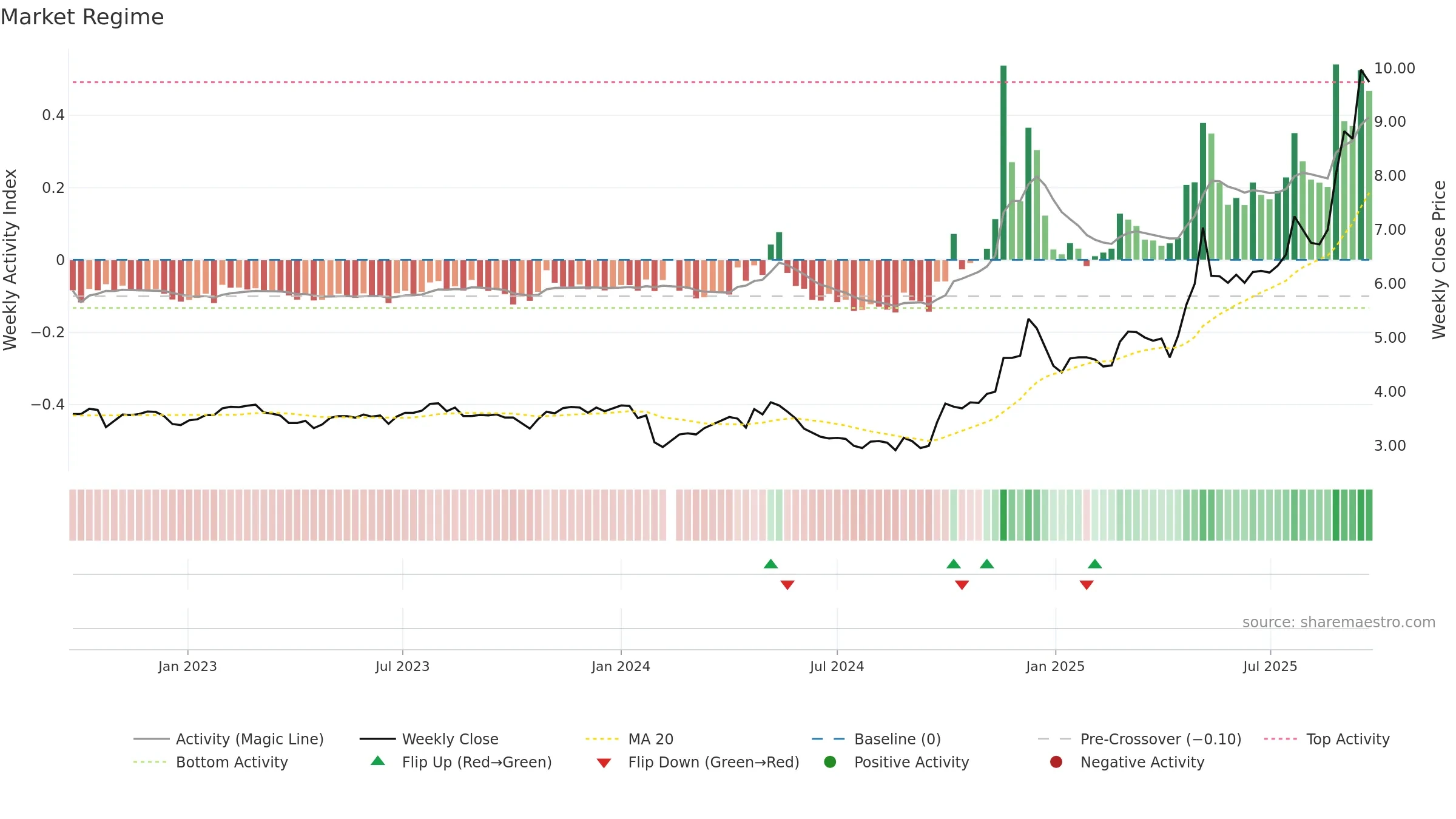Toggle Flip Down (Green→Red) legend entry
1456x819 pixels.
click(x=698, y=762)
